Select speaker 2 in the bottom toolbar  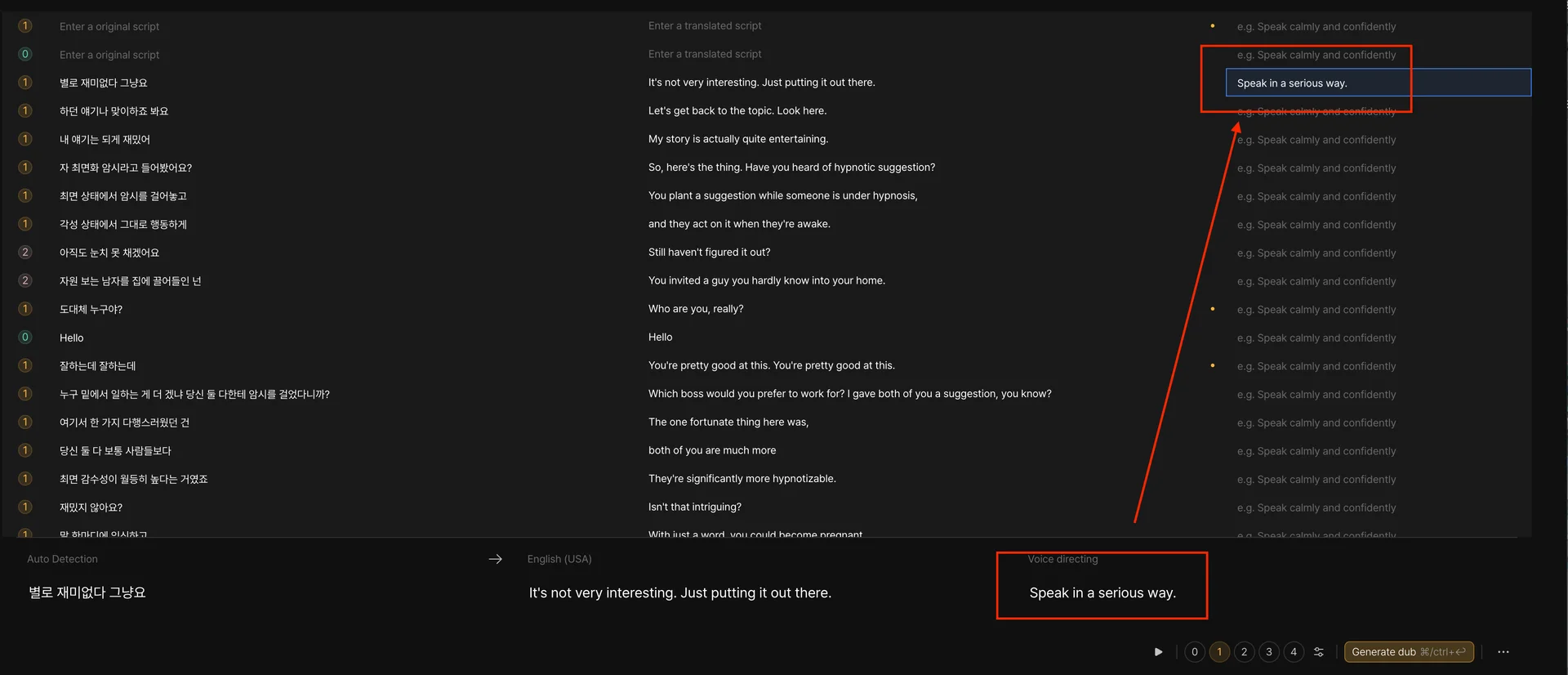click(x=1244, y=652)
